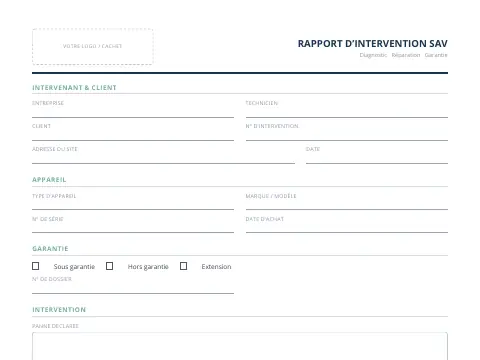The image size is (480, 360).
Task: Click the Réparation subtitle word
Action: tap(406, 55)
